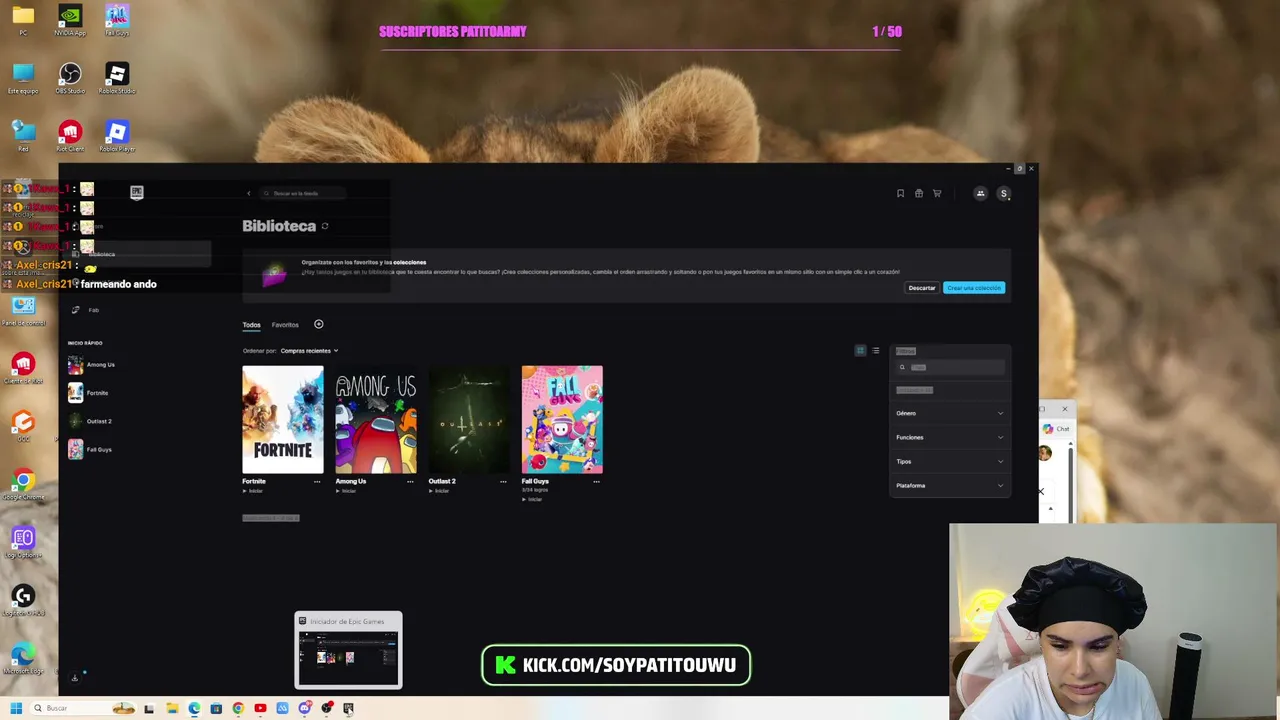Image resolution: width=1280 pixels, height=720 pixels.
Task: Open the NVIDIA App desktop icon
Action: [x=70, y=21]
